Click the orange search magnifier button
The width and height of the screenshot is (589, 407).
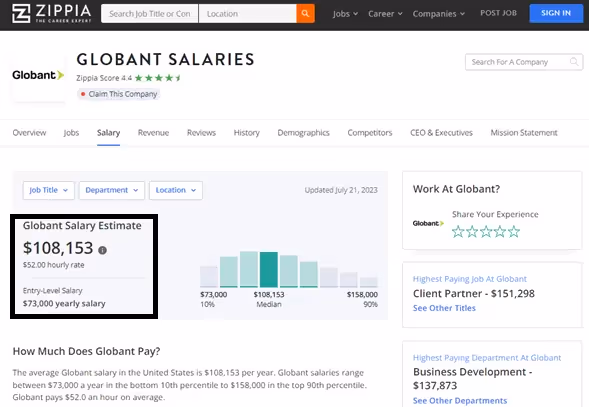(x=305, y=14)
